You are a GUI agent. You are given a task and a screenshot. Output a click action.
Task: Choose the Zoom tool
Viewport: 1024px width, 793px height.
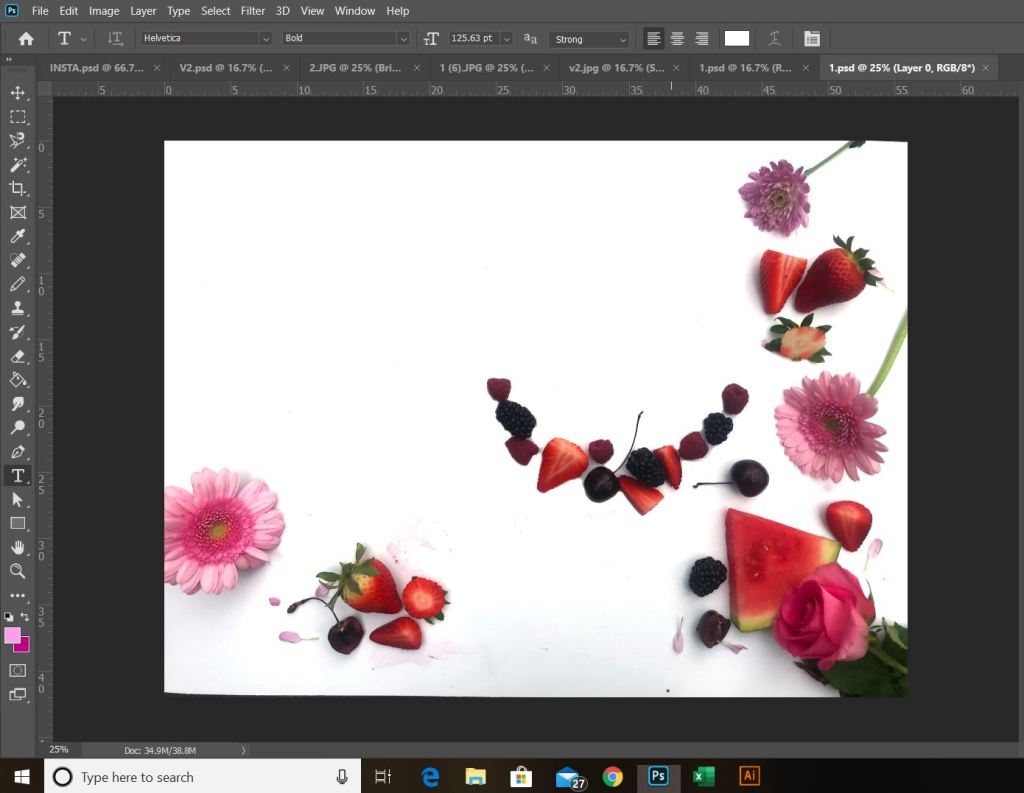coord(17,571)
